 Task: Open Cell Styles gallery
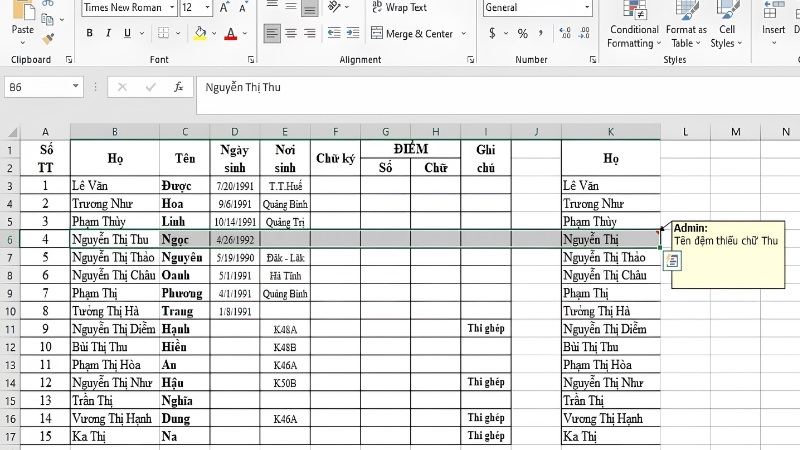pos(727,24)
